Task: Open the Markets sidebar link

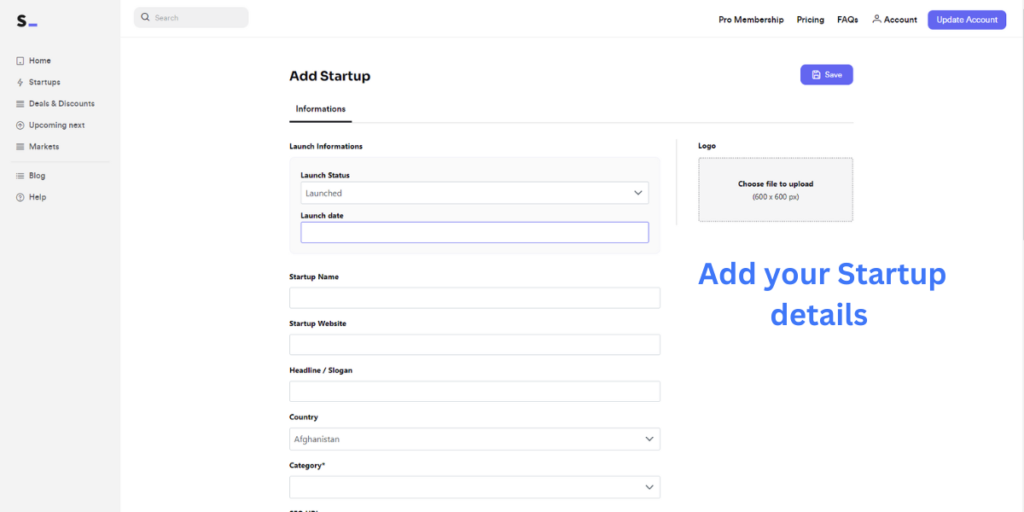Action: 44,147
